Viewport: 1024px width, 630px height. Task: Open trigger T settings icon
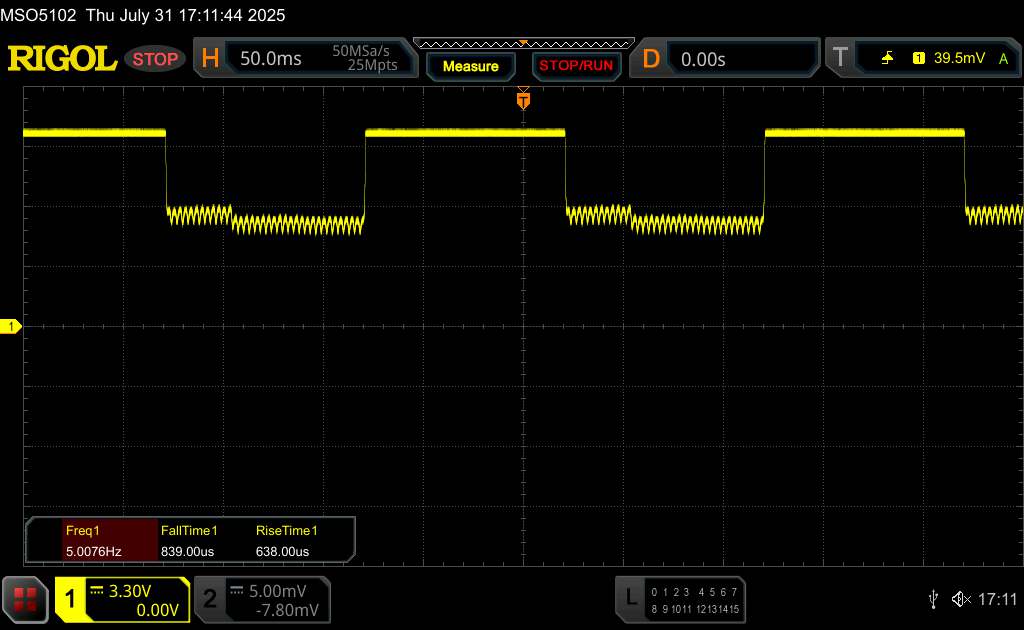tap(840, 57)
